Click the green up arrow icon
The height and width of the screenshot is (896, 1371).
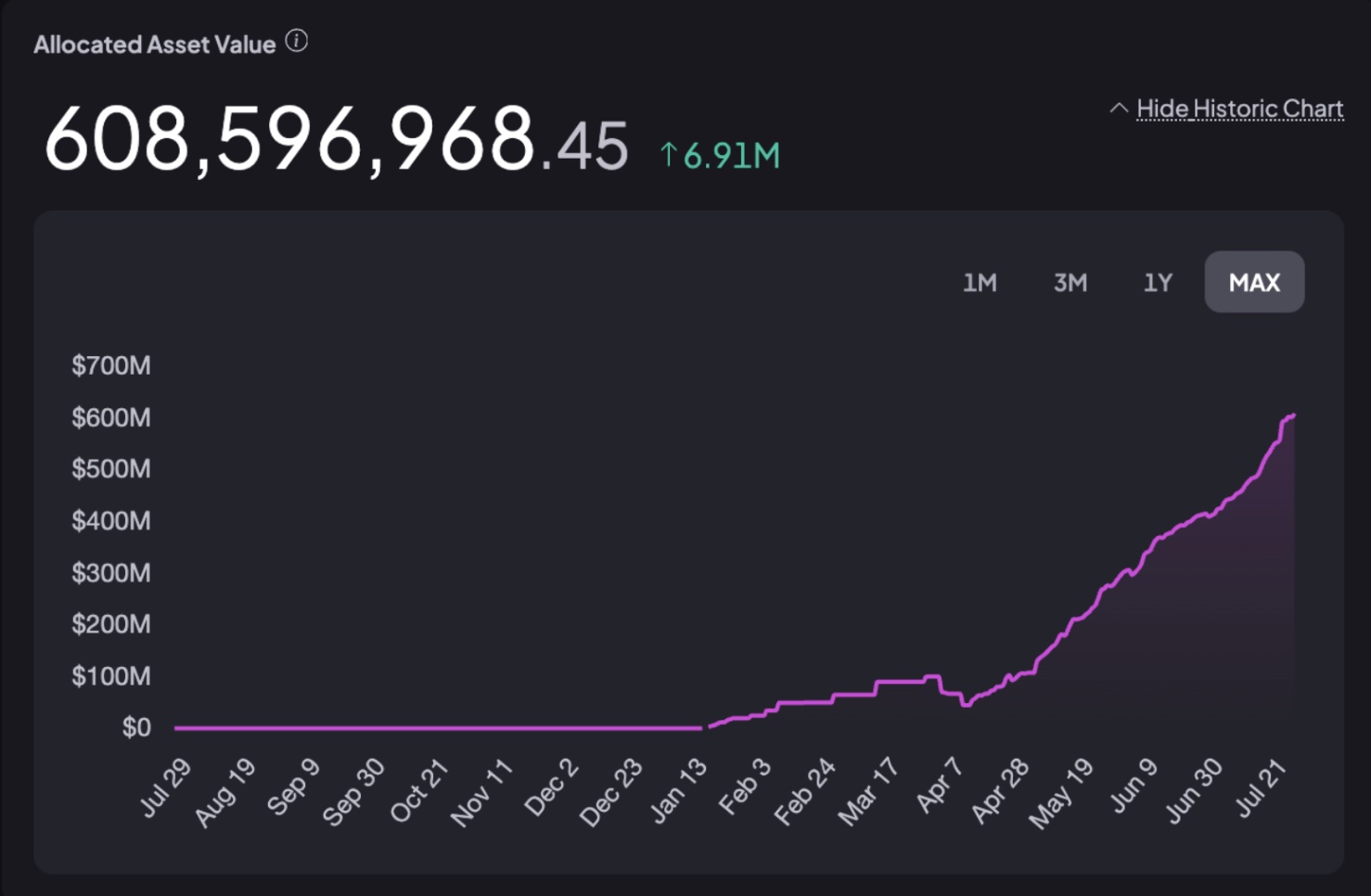[x=668, y=155]
